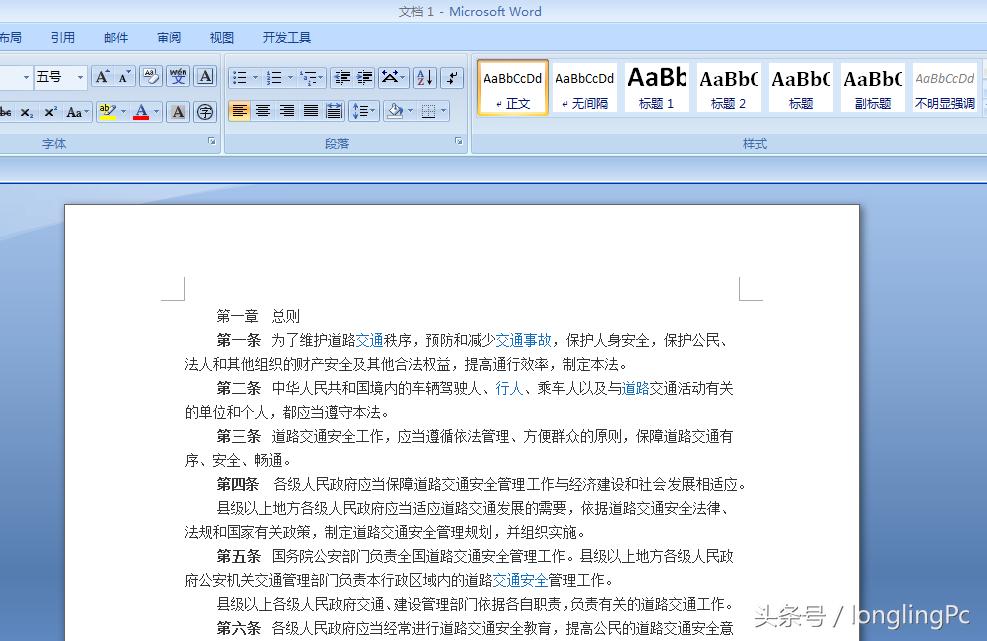Open the font size dropdown
The width and height of the screenshot is (987, 641).
(78, 77)
